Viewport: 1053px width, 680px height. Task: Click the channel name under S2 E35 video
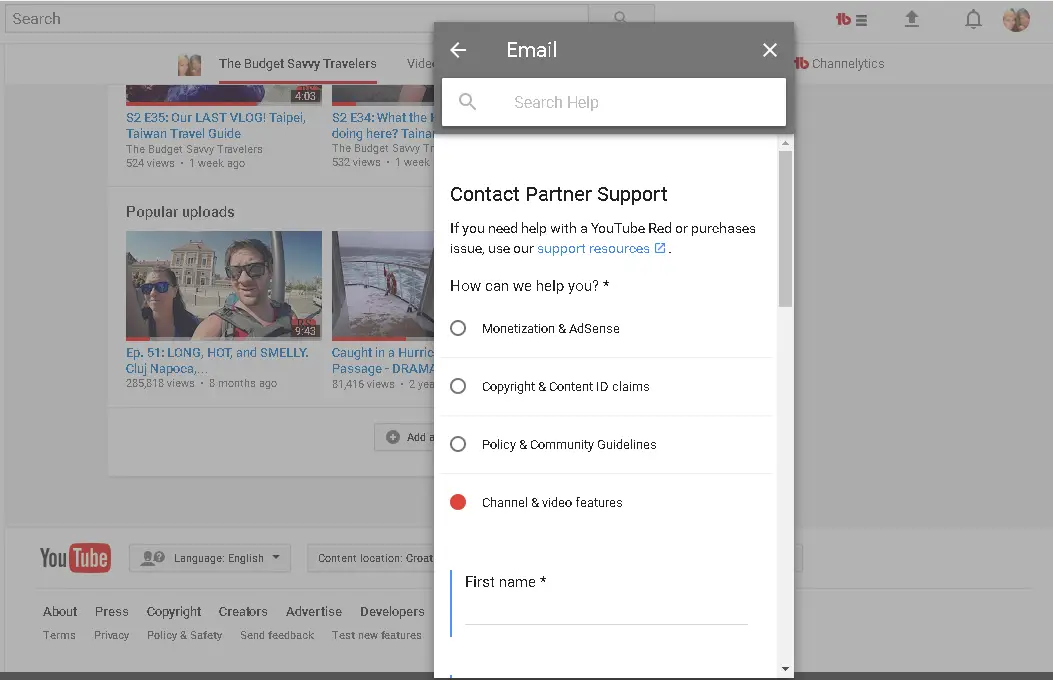click(x=194, y=149)
